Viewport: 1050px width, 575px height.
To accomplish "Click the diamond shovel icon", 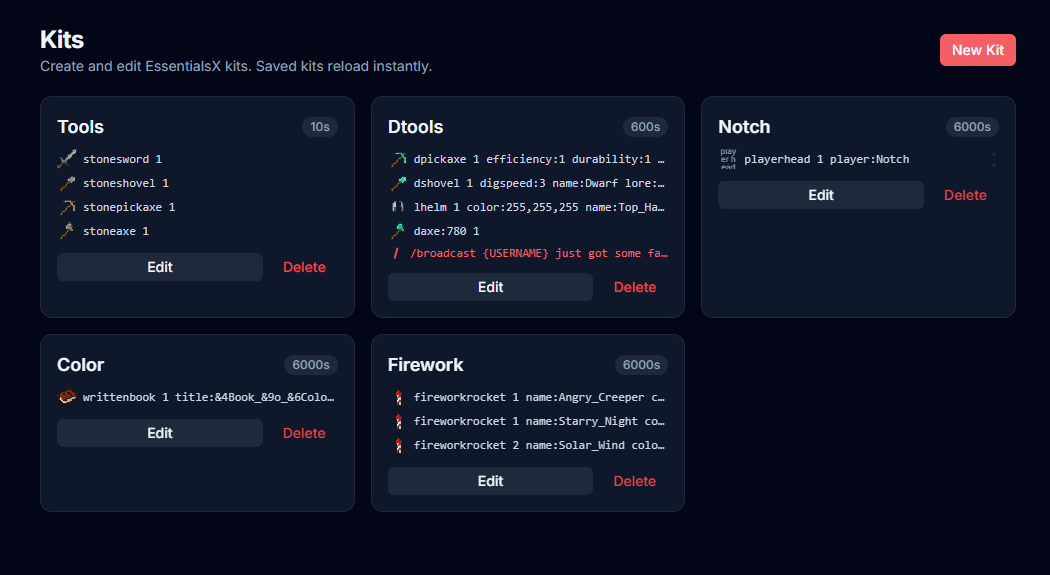I will 398,183.
